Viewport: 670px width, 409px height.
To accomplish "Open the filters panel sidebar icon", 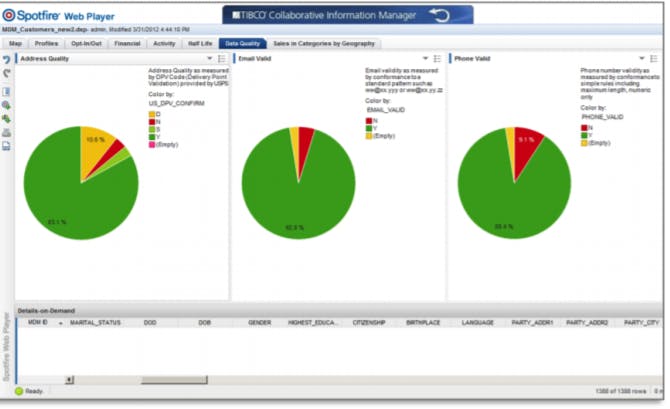I will coord(6,91).
